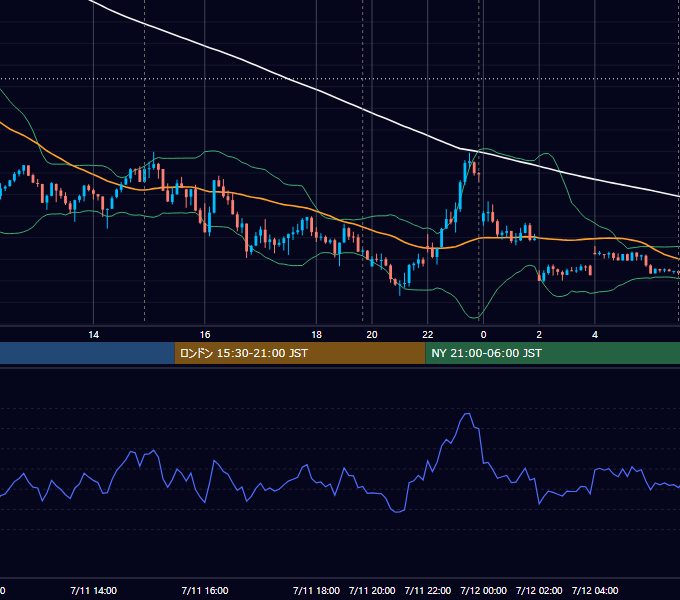Click the 7/11 22:00 date label
This screenshot has height=600, width=680.
point(428,590)
